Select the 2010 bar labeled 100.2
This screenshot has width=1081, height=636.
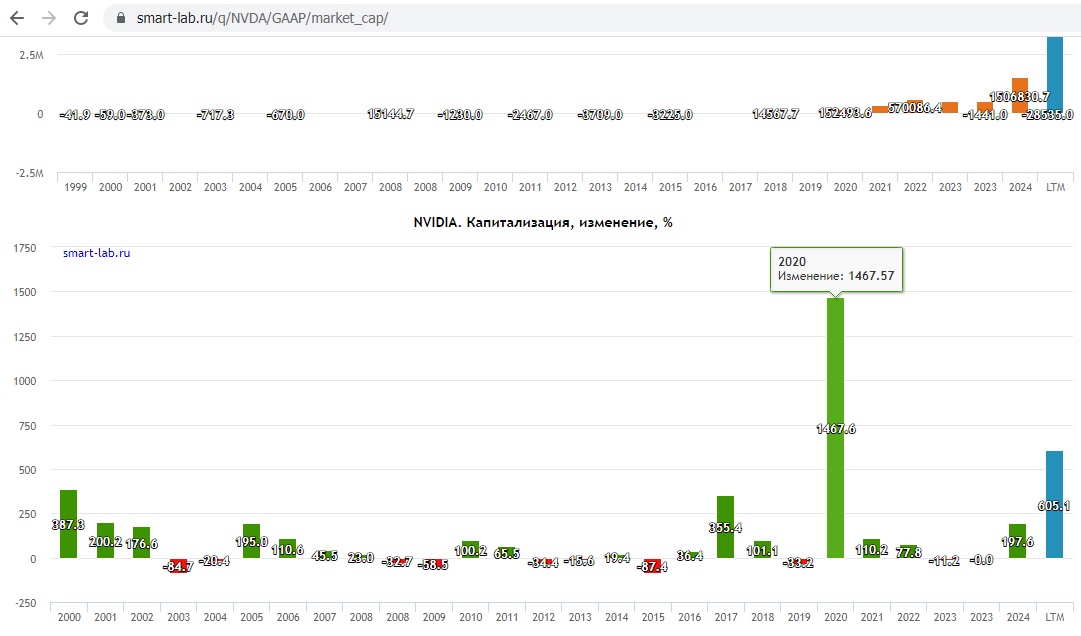click(470, 549)
